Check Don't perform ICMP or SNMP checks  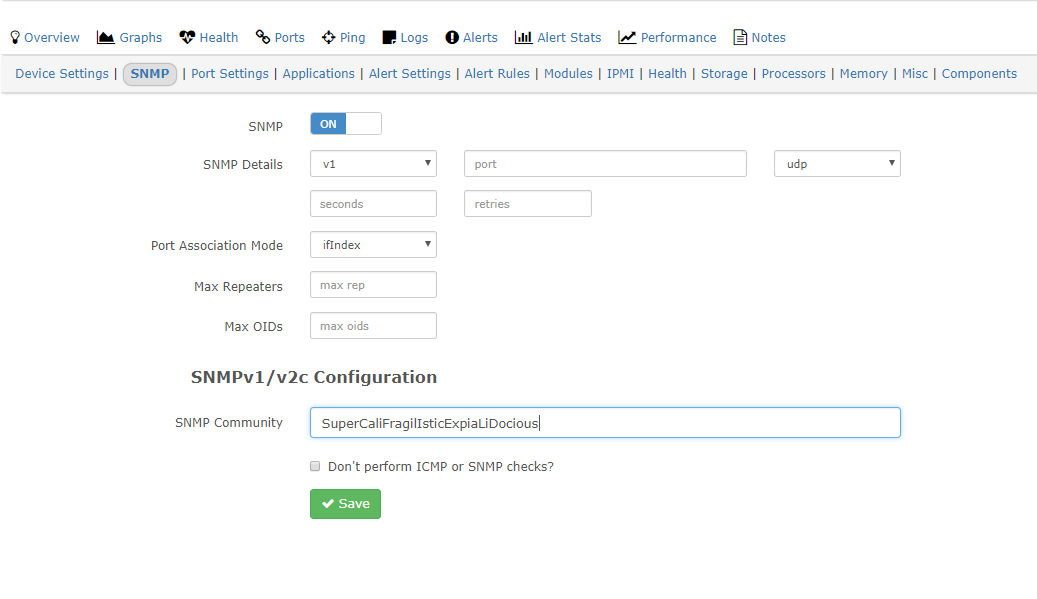315,466
